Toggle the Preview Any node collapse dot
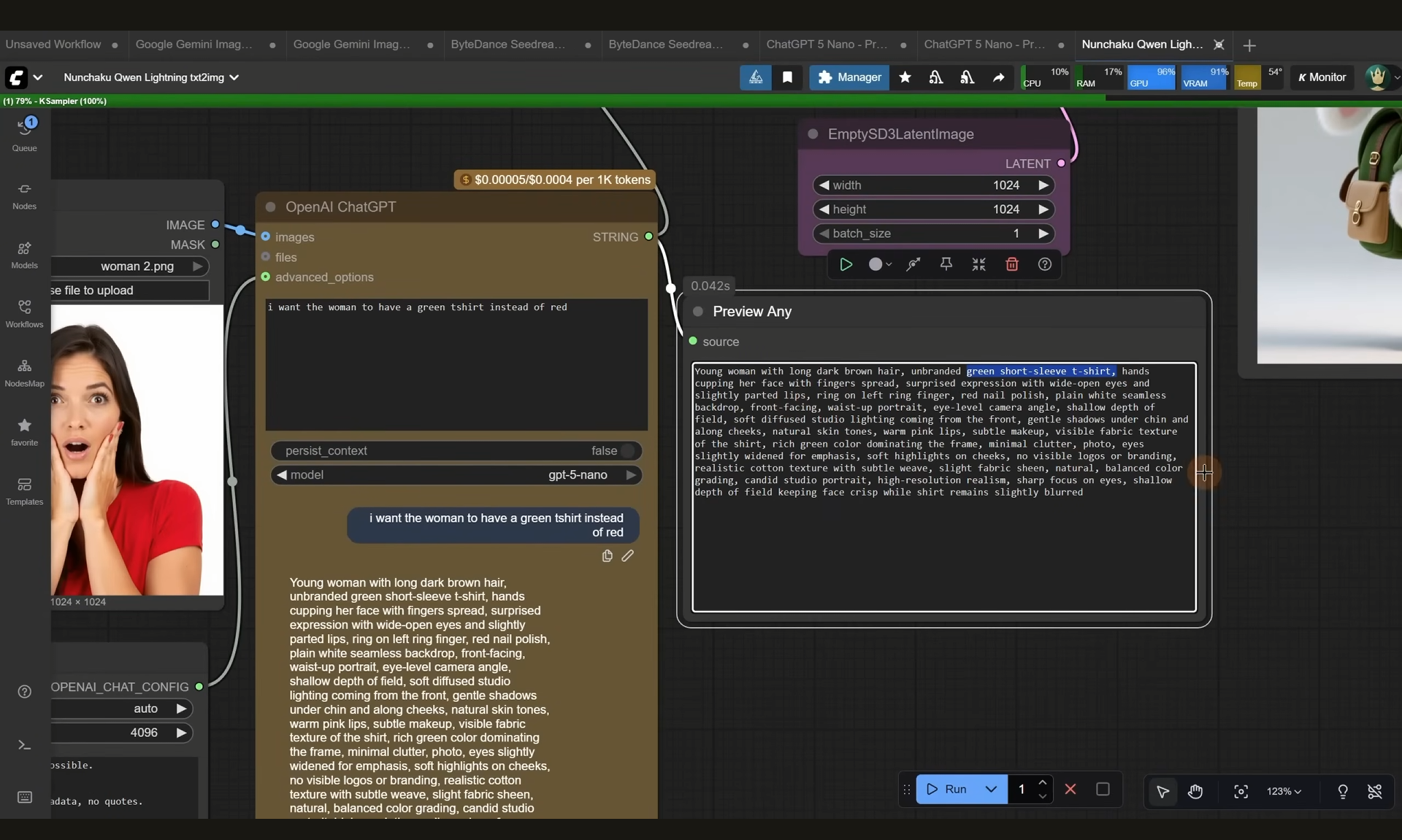Screen dimensions: 1402x840 point(698,312)
